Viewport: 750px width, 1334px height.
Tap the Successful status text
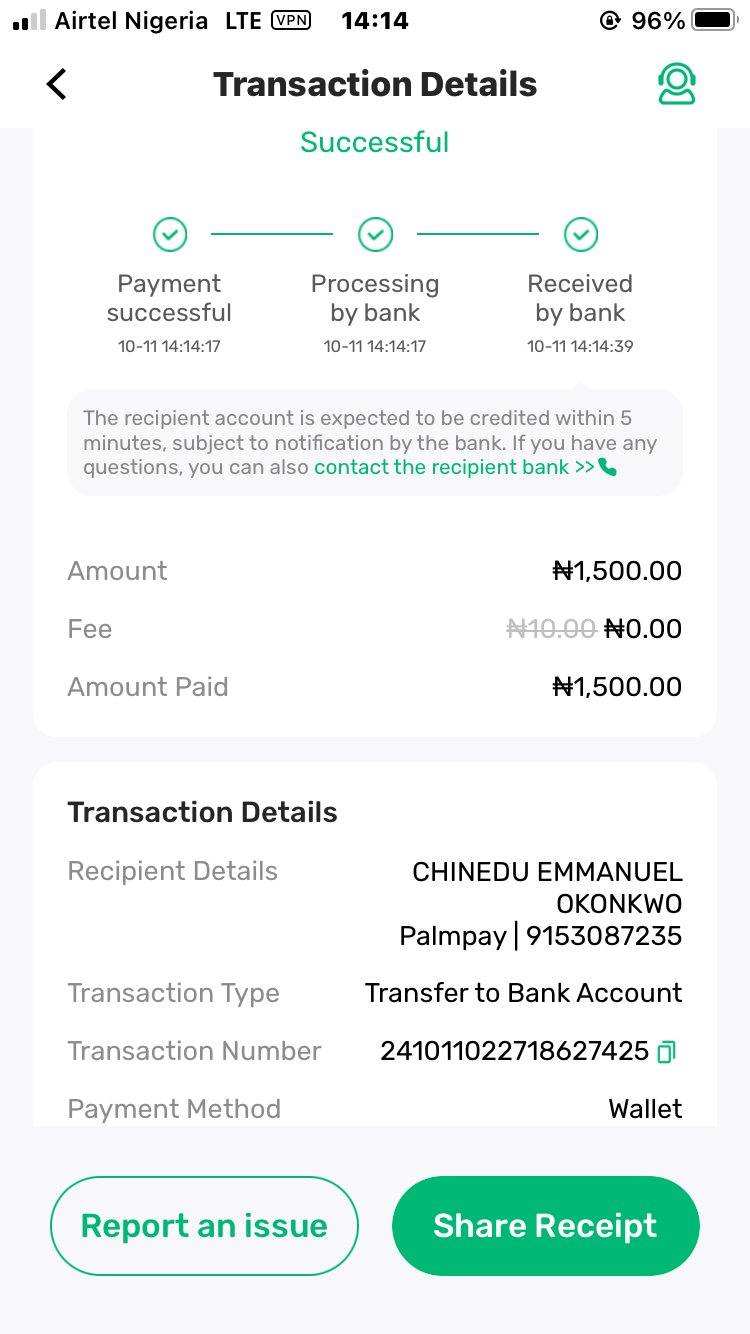[375, 142]
